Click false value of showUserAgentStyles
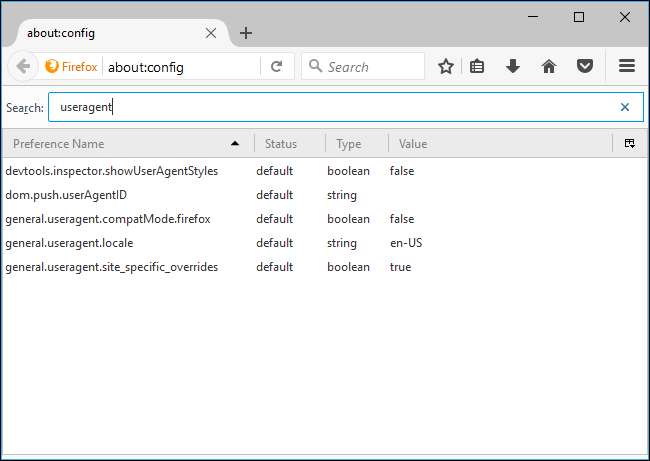This screenshot has height=461, width=650. point(402,171)
